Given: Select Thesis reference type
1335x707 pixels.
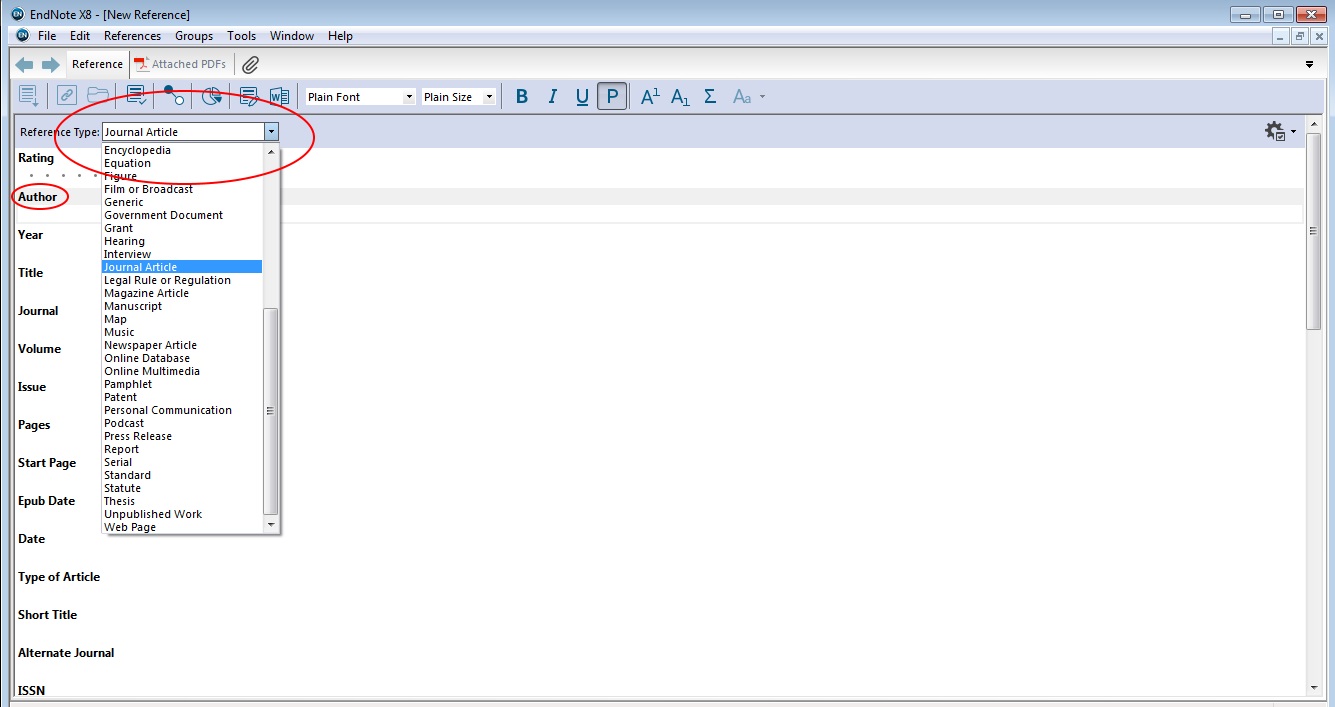Looking at the screenshot, I should (x=119, y=501).
